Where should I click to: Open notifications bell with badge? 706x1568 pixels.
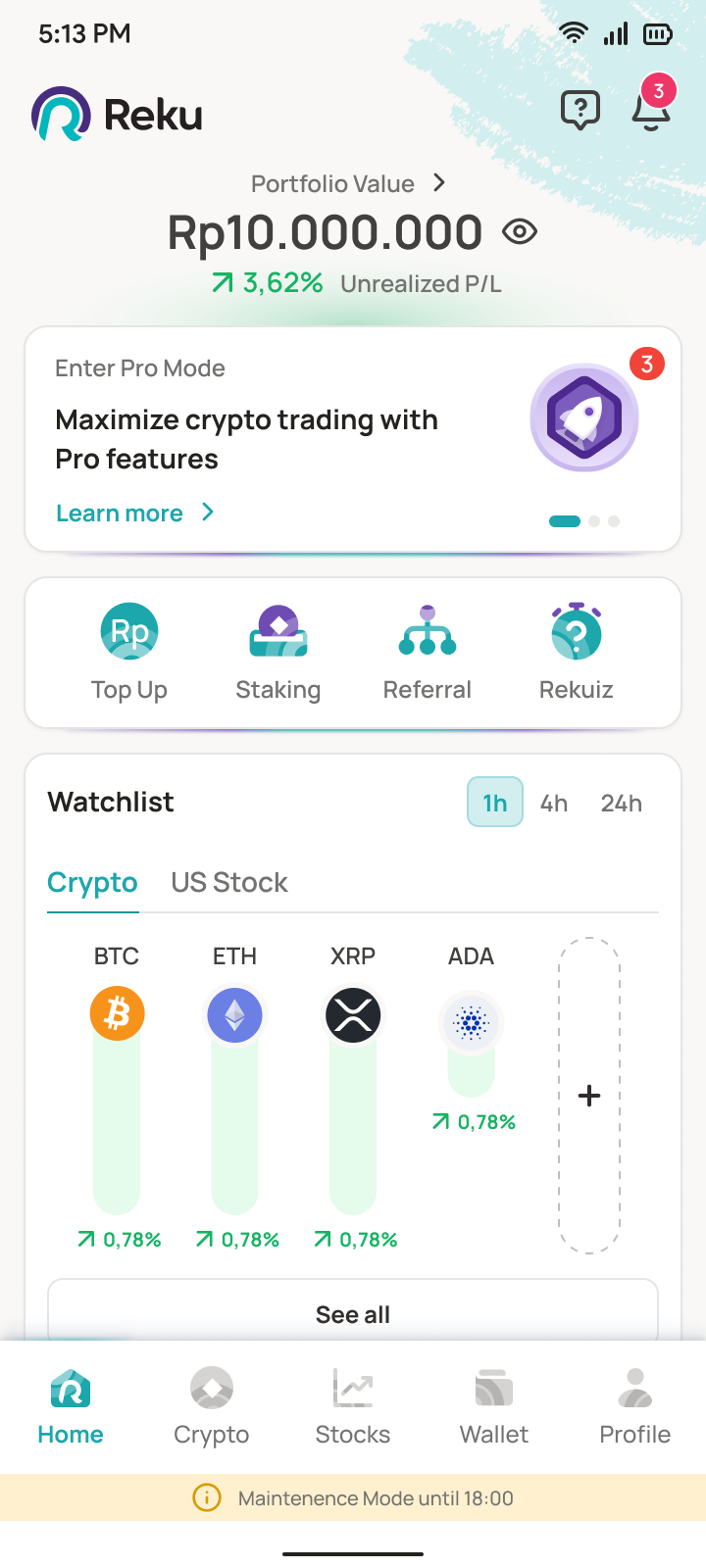(651, 108)
